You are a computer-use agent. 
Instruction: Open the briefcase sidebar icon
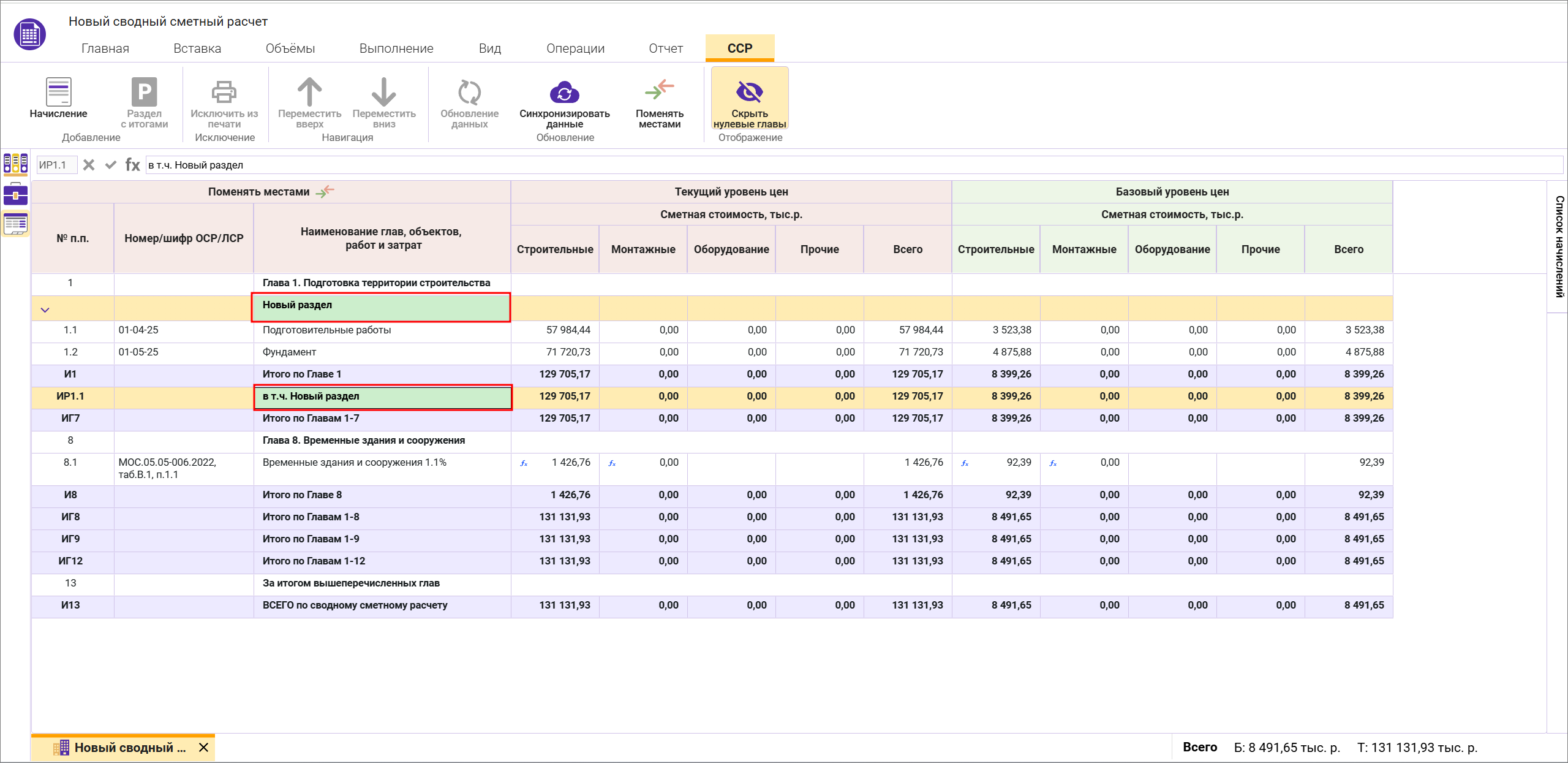point(15,195)
